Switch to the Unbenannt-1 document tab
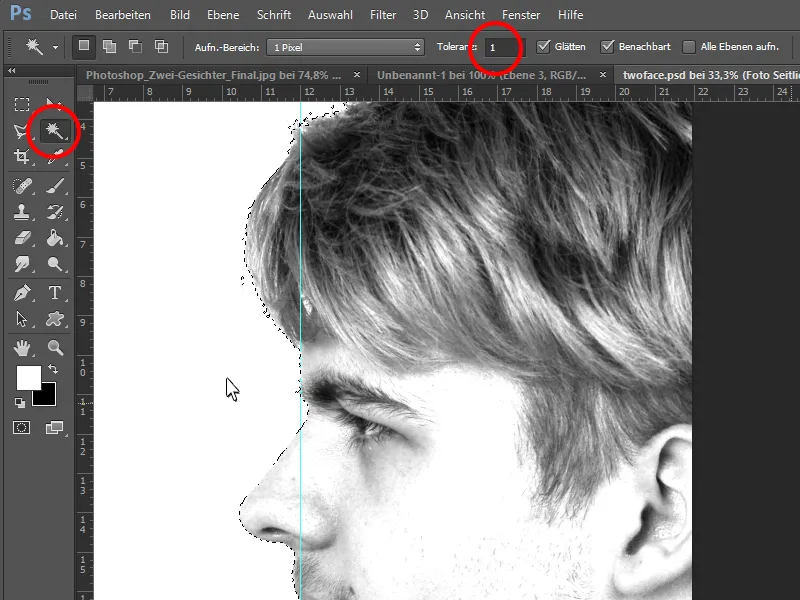Screen dimensions: 800x600 coord(481,75)
